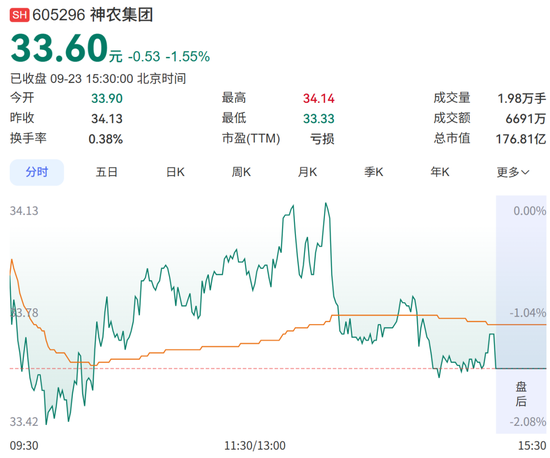Click the 市盈(TTM) value 亏损
Image resolution: width=550 pixels, height=458 pixels.
coord(322,139)
